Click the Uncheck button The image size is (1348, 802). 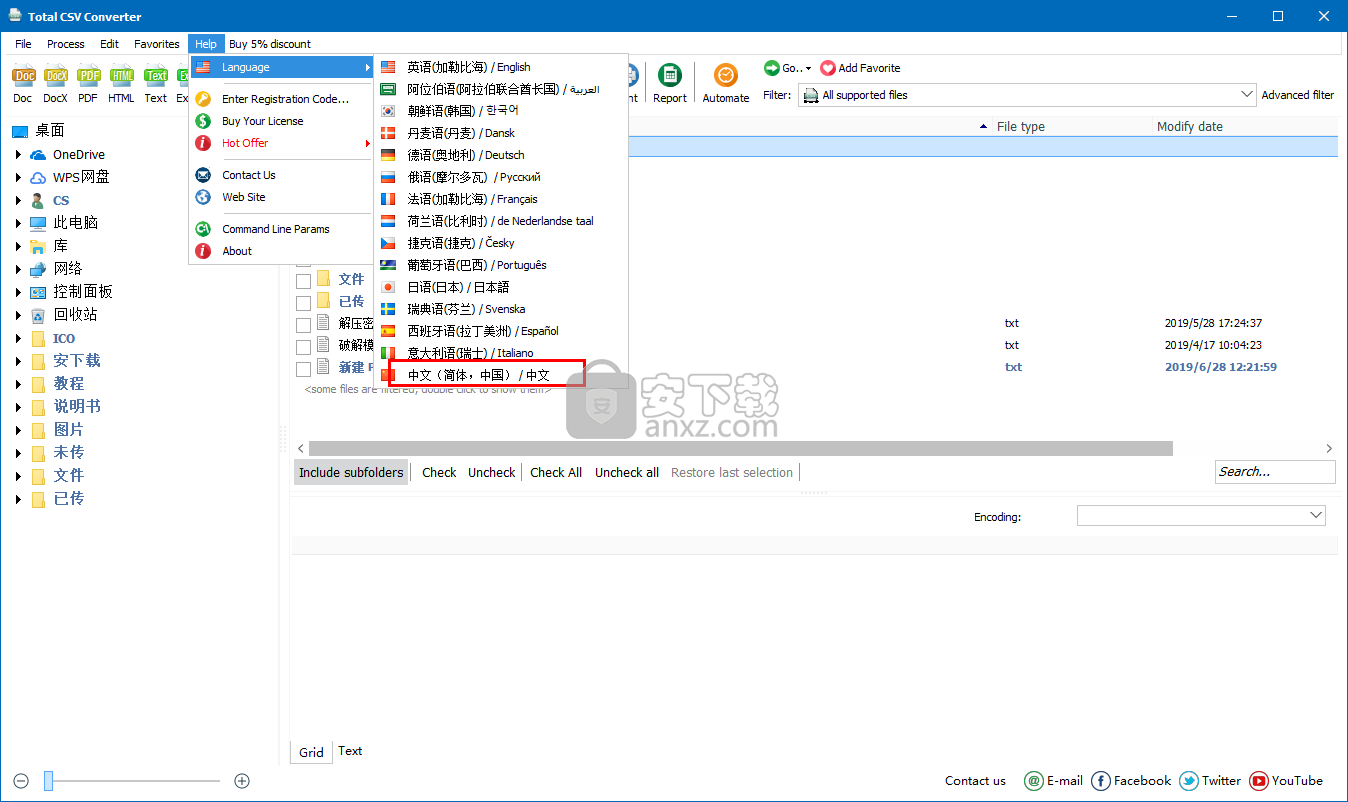492,472
